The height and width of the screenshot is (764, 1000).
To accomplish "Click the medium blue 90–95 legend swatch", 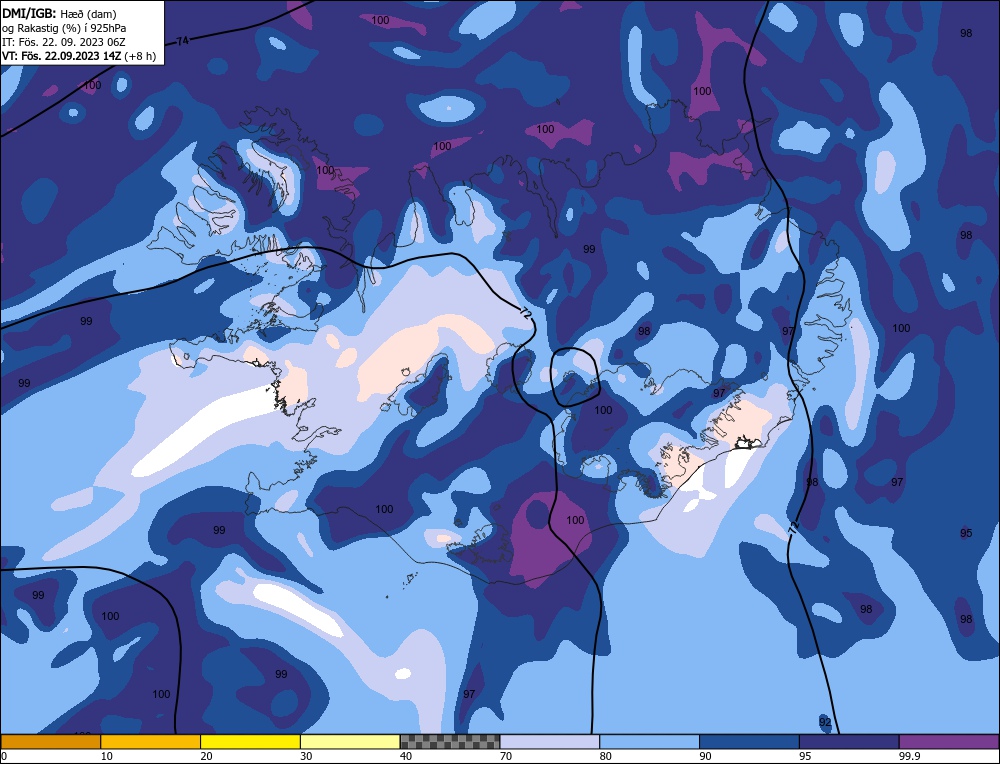I will tap(749, 742).
